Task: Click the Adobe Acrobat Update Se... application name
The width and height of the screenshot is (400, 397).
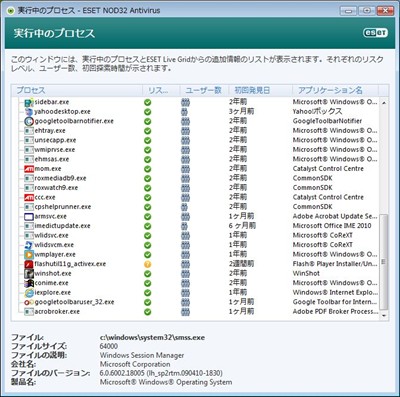Action: coord(335,216)
